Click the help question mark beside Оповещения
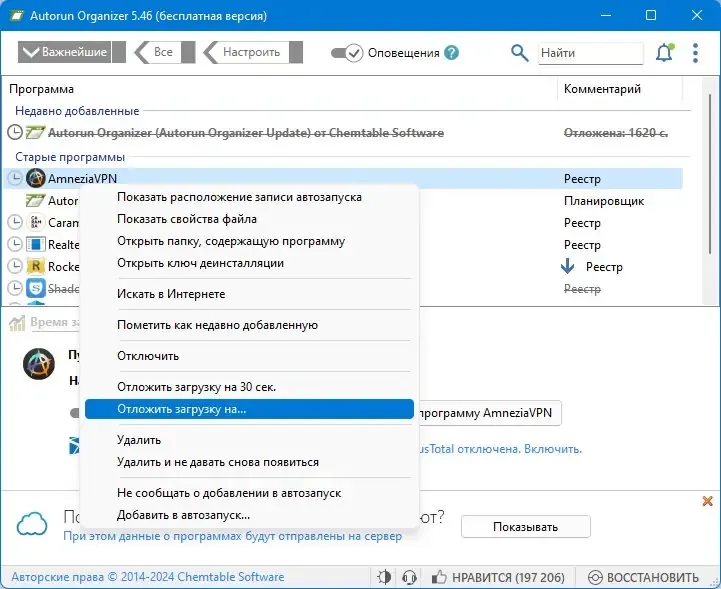Image resolution: width=721 pixels, height=589 pixels. click(x=452, y=53)
